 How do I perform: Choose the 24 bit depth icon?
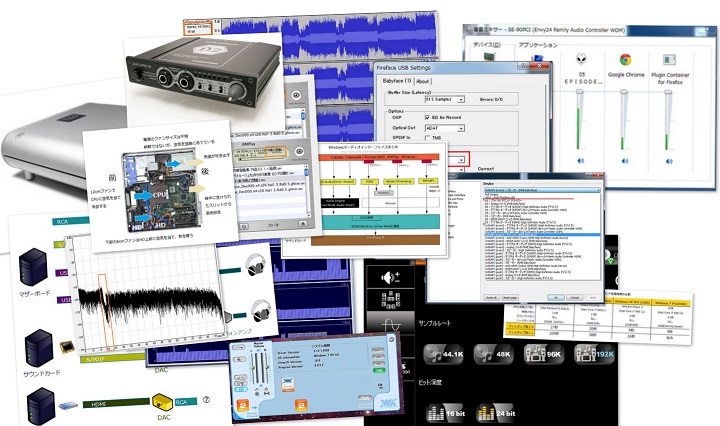click(x=496, y=413)
